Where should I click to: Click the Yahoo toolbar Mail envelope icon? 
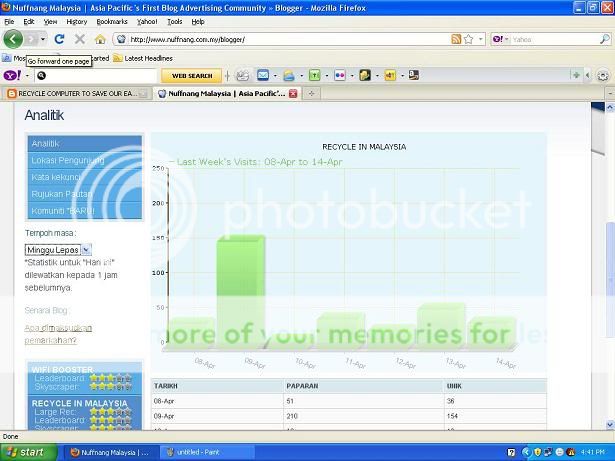pyautogui.click(x=263, y=75)
